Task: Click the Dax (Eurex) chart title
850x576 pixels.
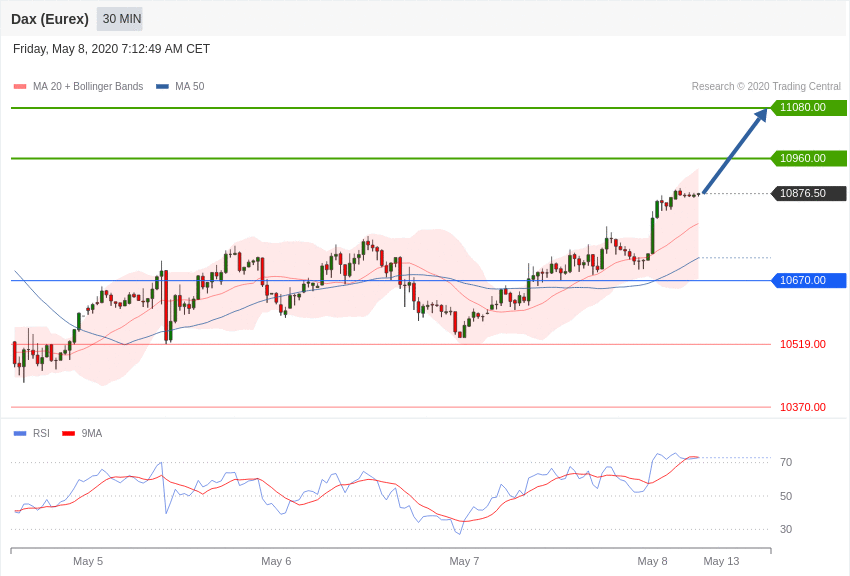Action: pyautogui.click(x=50, y=19)
